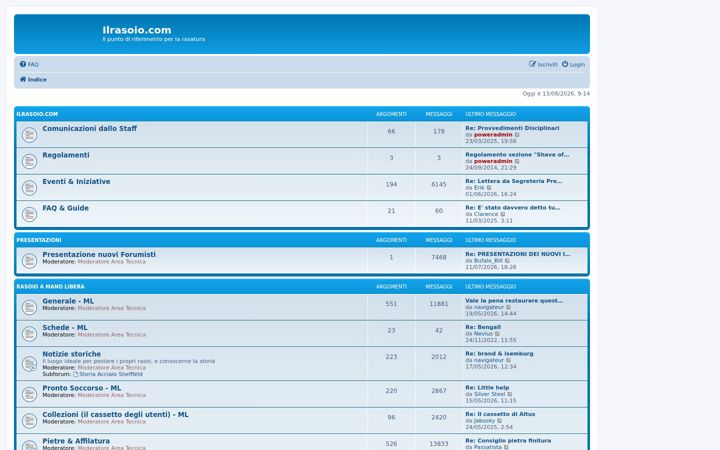This screenshot has width=720, height=450.
Task: Open the FAQ & Guide forum
Action: pos(66,208)
